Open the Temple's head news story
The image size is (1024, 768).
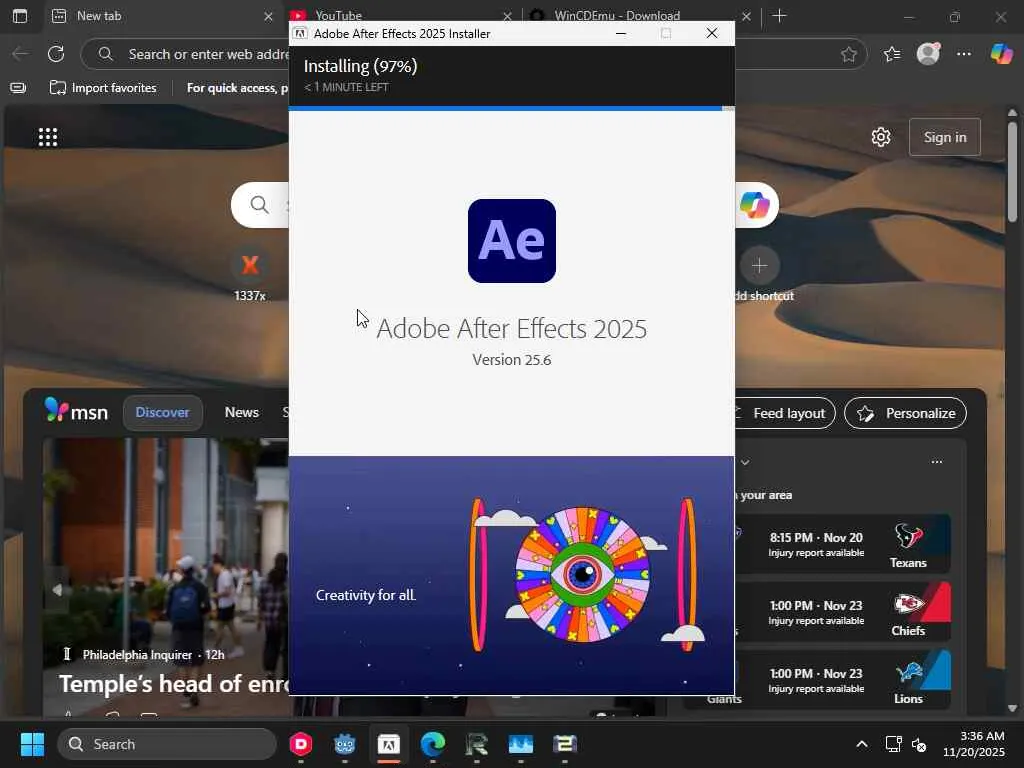(174, 684)
